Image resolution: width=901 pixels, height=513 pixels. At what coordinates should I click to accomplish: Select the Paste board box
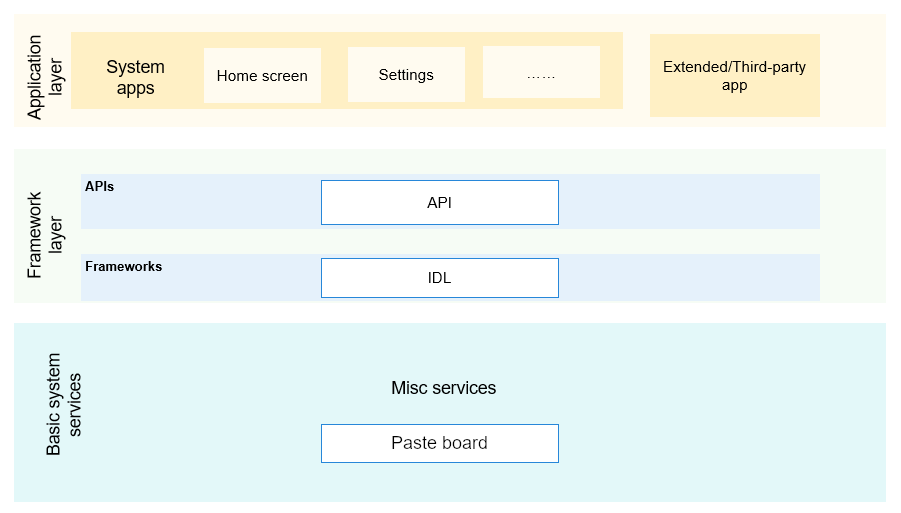(440, 443)
